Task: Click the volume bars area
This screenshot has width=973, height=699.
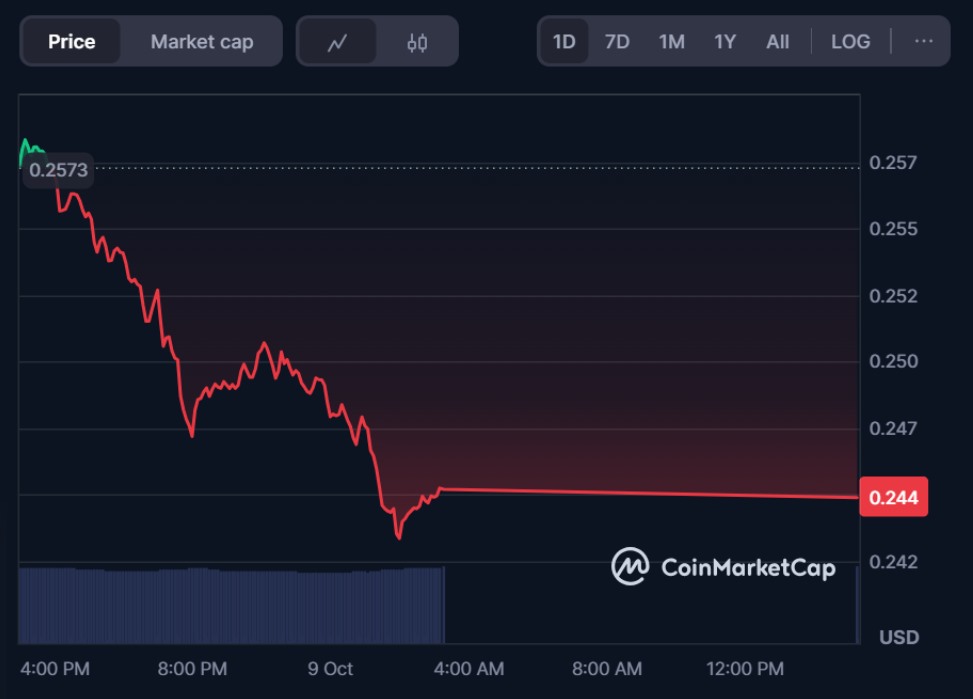Action: 230,605
